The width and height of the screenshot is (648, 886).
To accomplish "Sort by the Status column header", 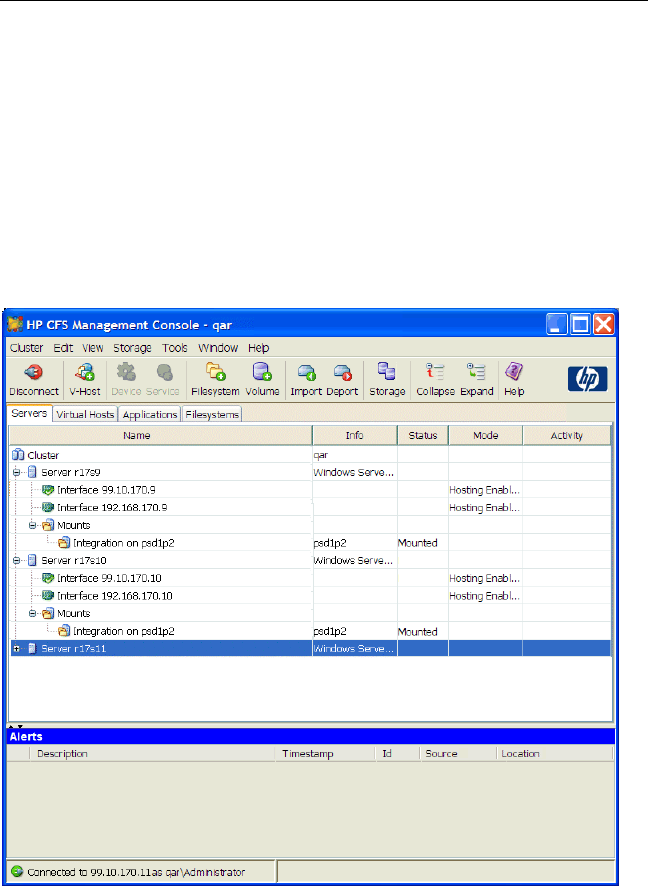I will 422,436.
